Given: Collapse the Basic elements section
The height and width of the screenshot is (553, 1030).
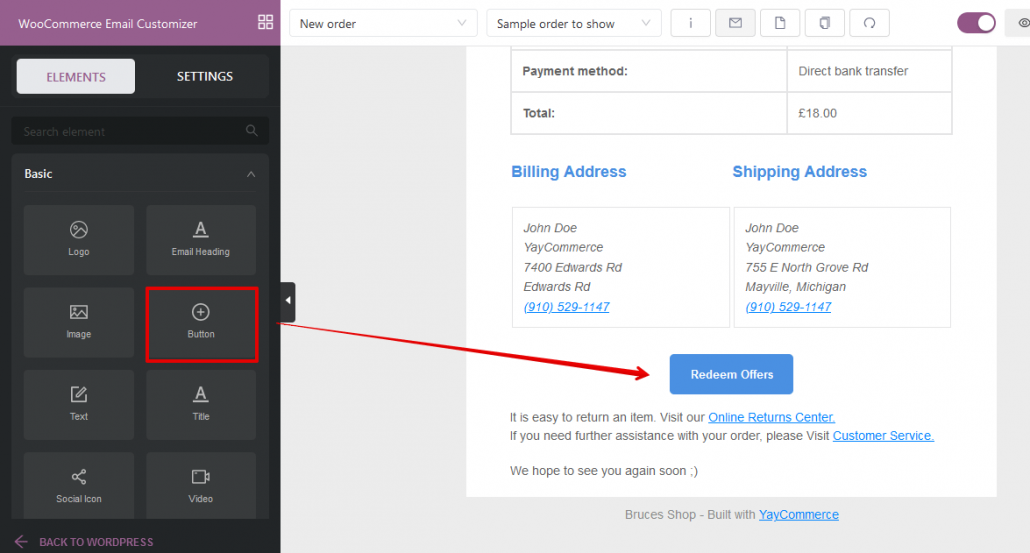Looking at the screenshot, I should (250, 174).
